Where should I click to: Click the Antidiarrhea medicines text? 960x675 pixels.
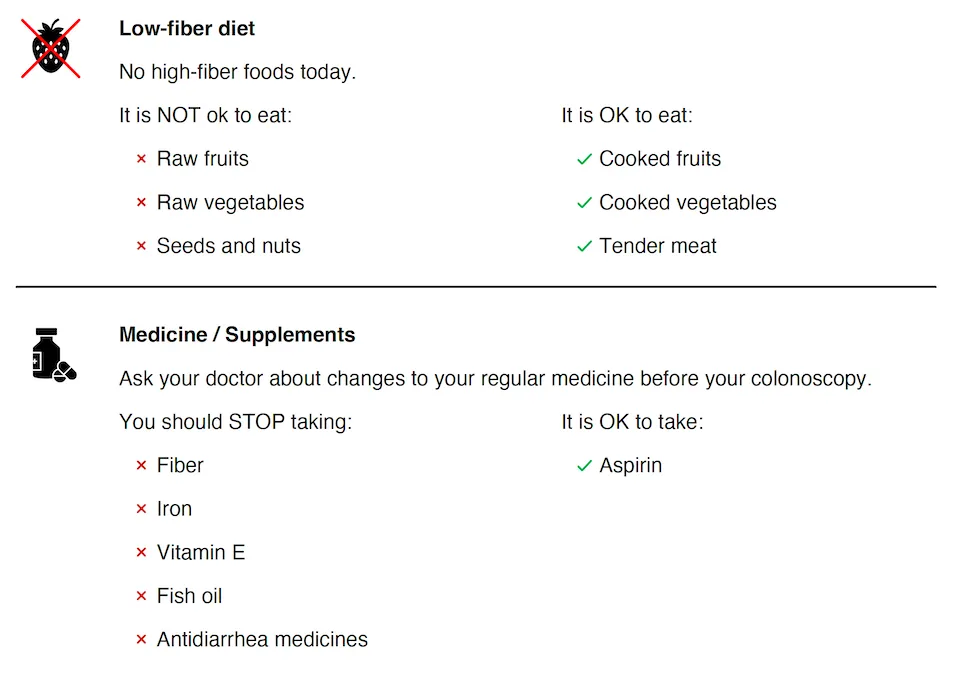[x=262, y=640]
